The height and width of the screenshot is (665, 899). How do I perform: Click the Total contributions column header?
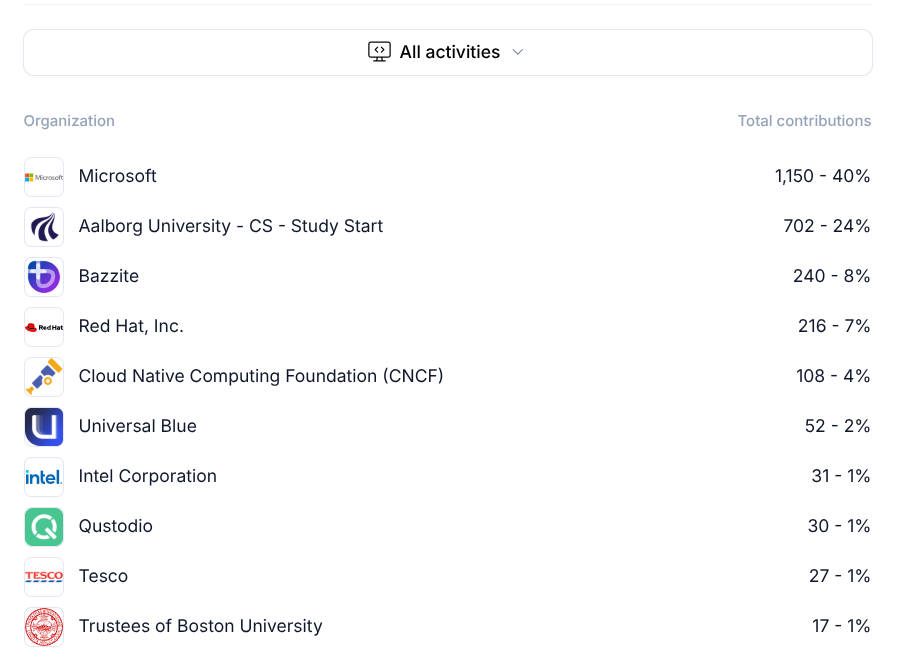tap(804, 121)
